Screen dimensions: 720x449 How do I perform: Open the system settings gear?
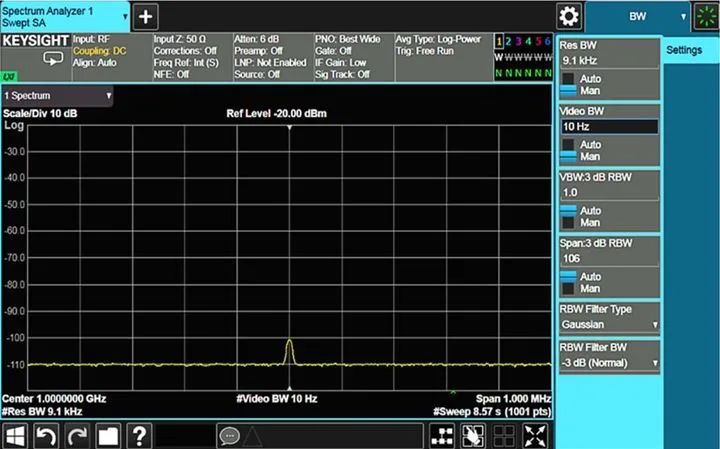coord(569,16)
